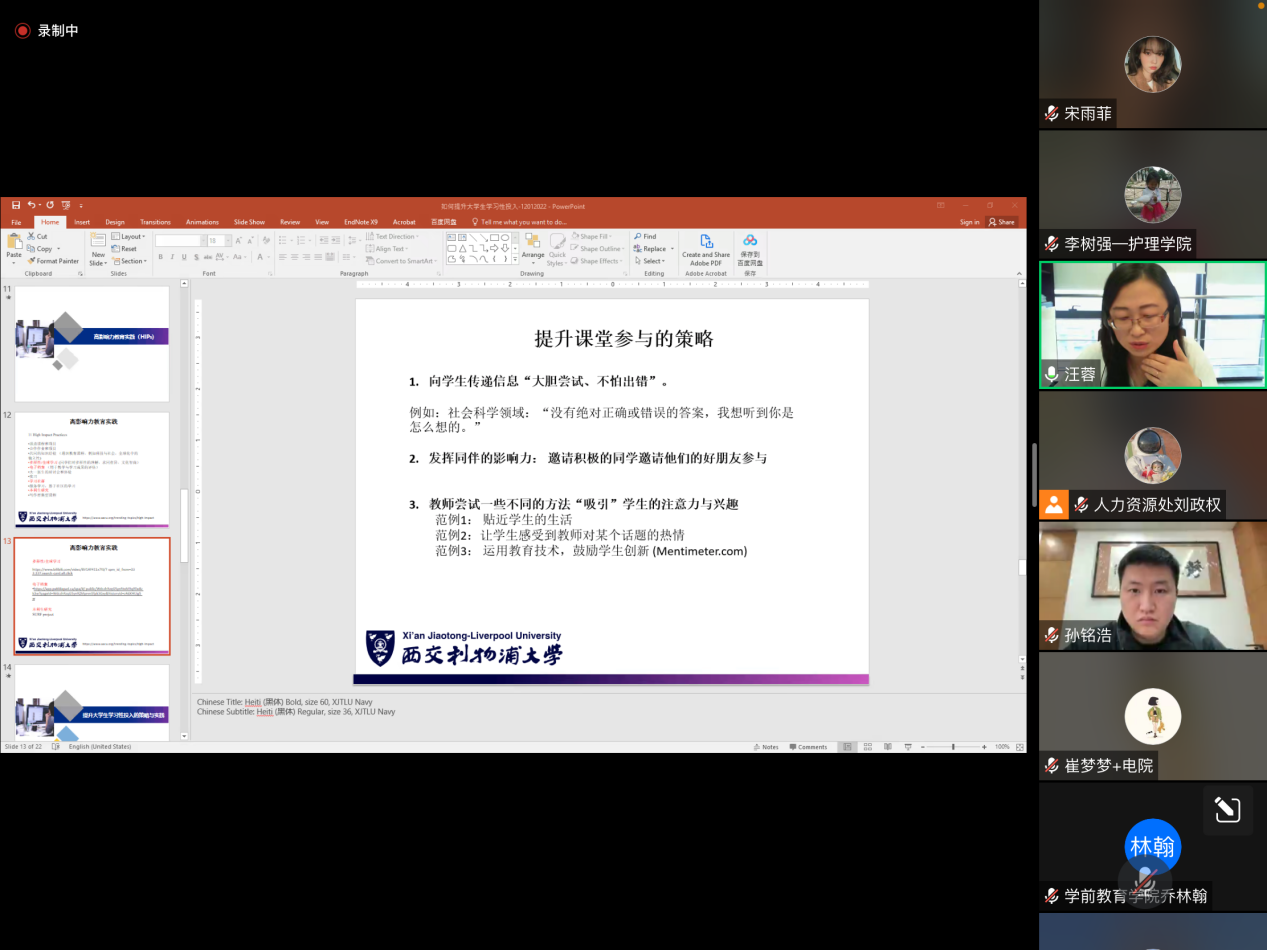
Task: Select the Format Painter tool
Action: [54, 261]
